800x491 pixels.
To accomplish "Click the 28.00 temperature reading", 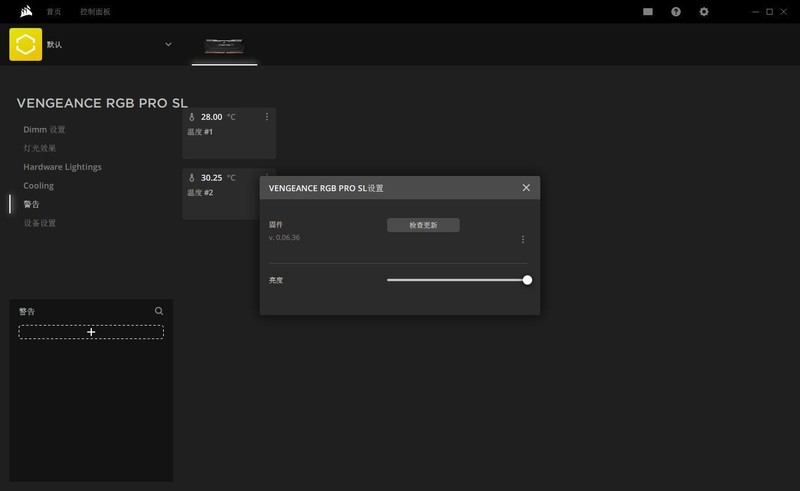I will [x=211, y=117].
